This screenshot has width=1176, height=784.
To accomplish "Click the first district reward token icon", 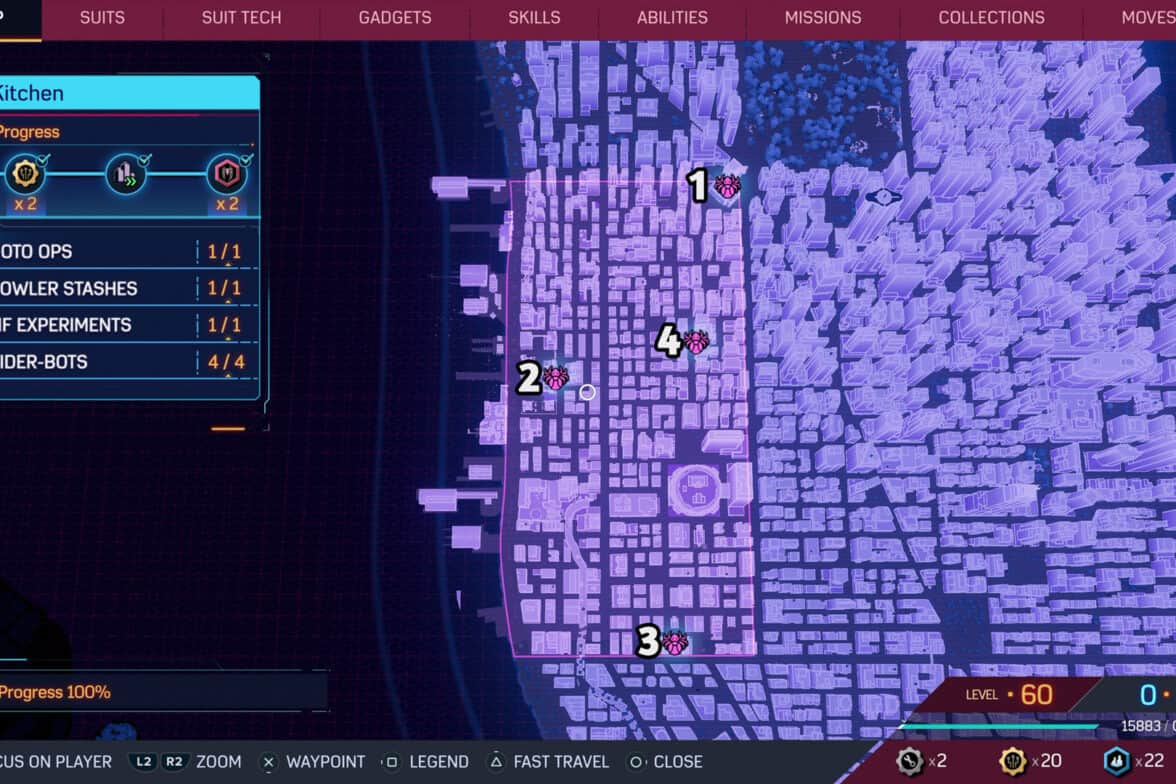I will 25,175.
